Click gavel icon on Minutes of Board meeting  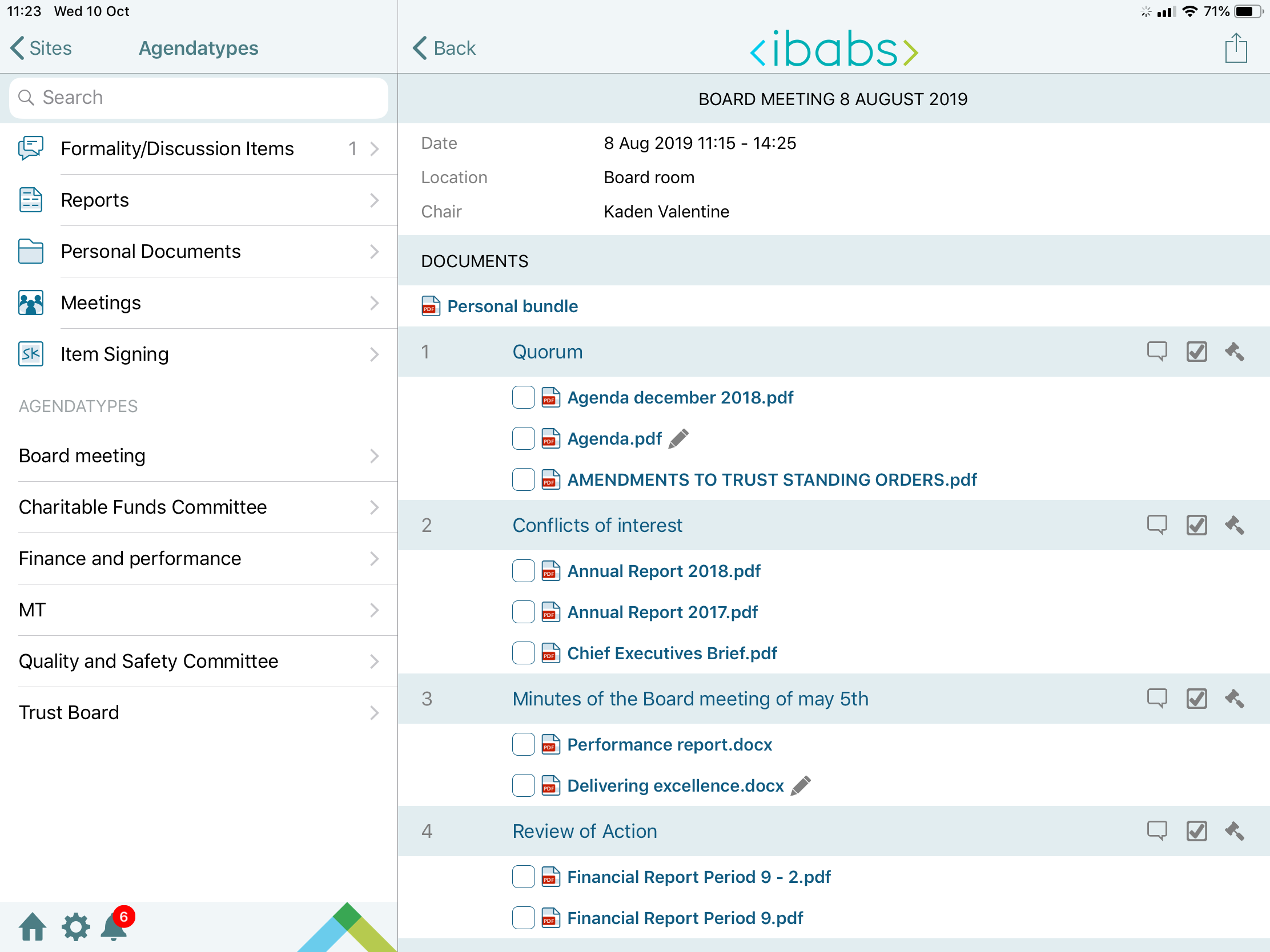coord(1234,699)
